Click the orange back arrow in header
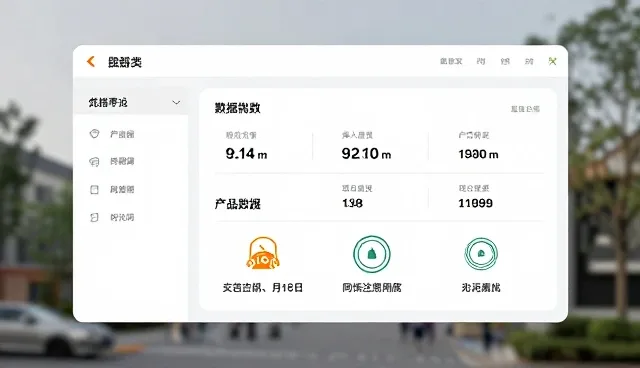This screenshot has width=640, height=368. click(x=91, y=62)
